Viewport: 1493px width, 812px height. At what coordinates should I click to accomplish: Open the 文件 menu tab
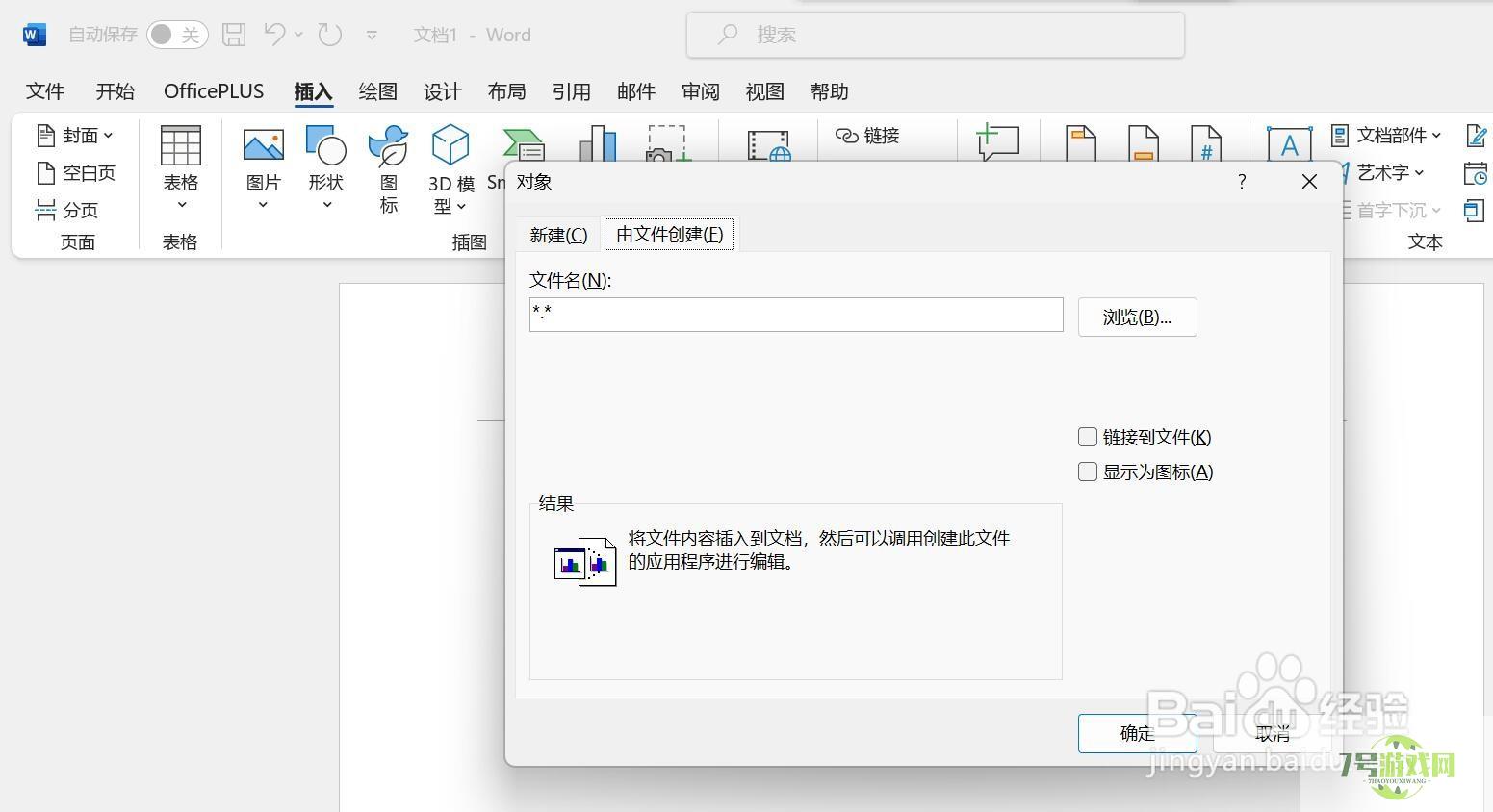[45, 91]
